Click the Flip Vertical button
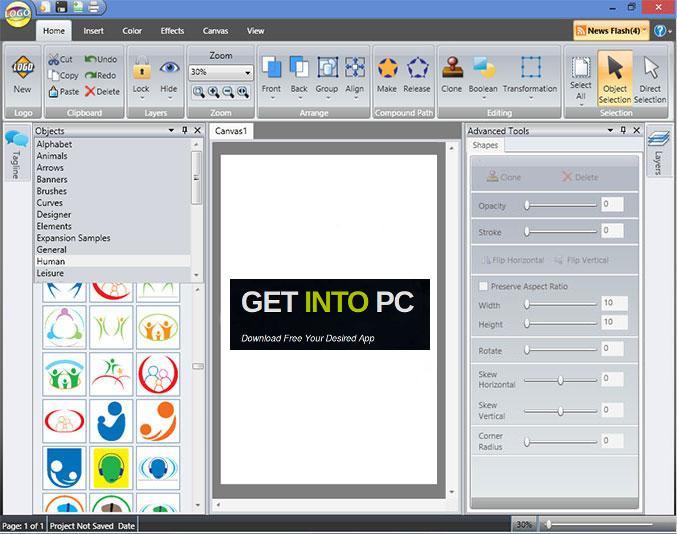 pyautogui.click(x=582, y=260)
